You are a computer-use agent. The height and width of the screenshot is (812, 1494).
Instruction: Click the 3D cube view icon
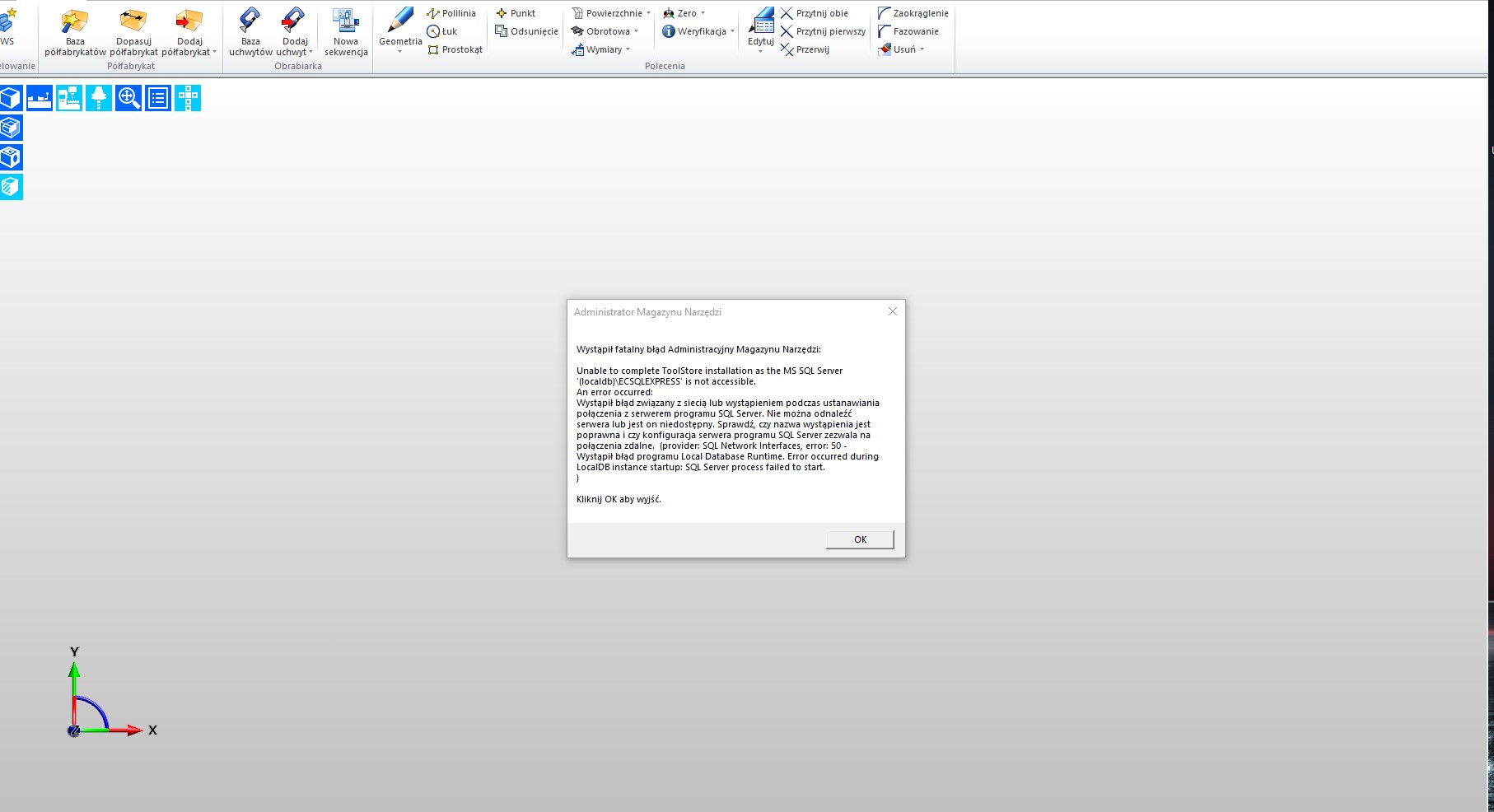tap(10, 98)
